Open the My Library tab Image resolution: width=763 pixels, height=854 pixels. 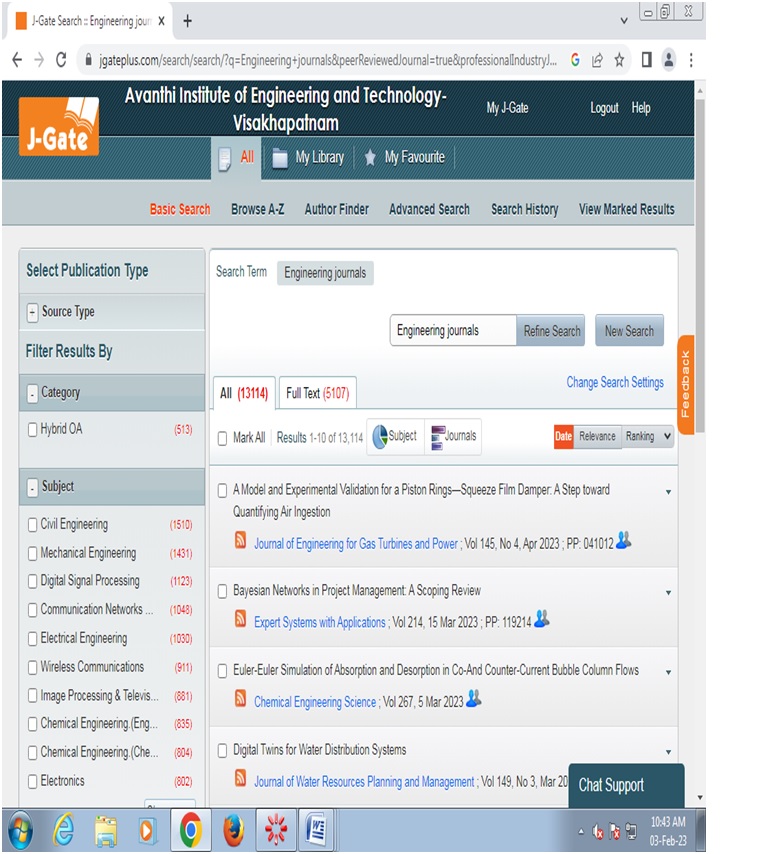click(308, 158)
